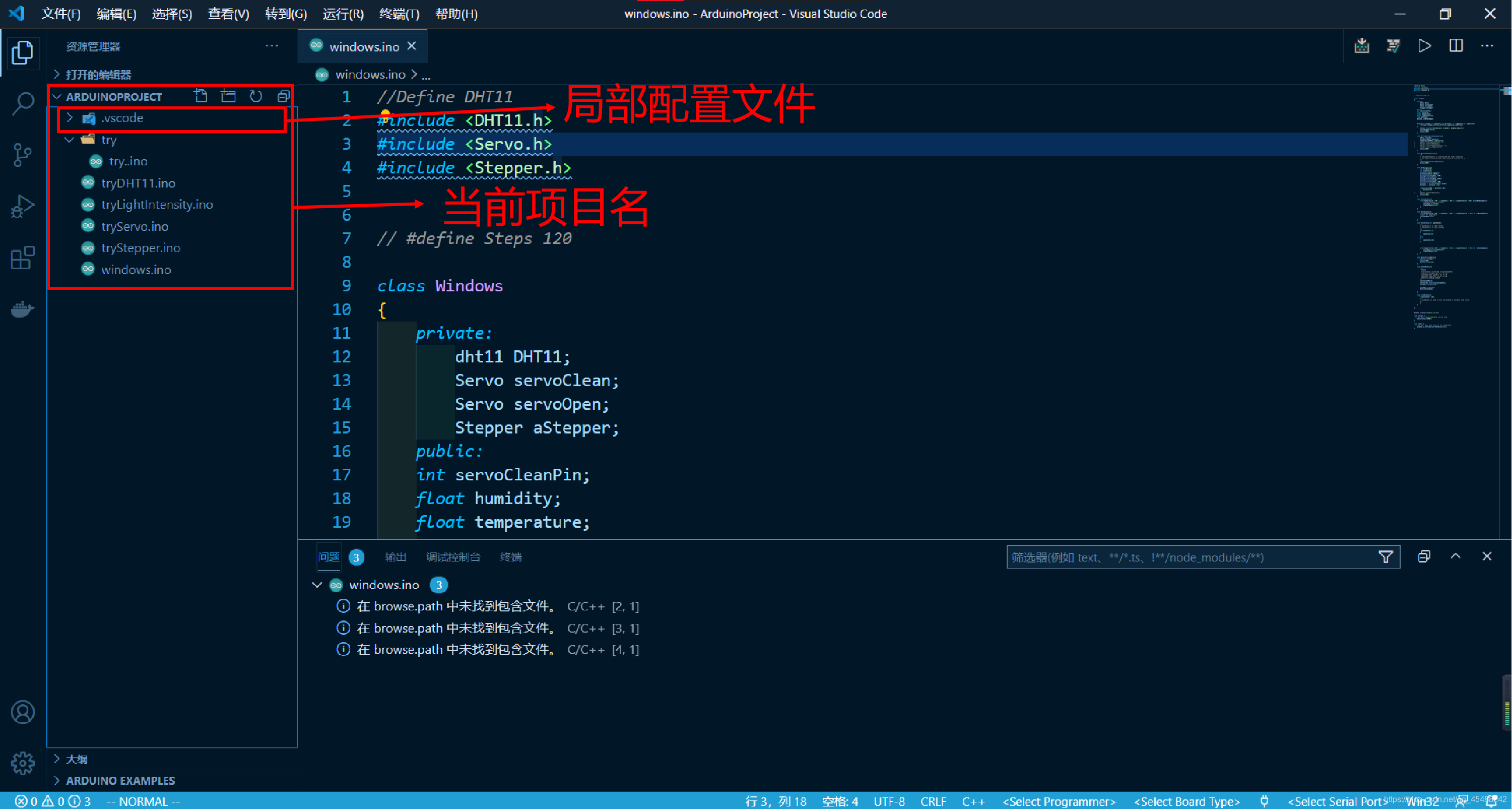Click Select Serial Port in status bar
1512x809 pixels.
[x=1338, y=801]
